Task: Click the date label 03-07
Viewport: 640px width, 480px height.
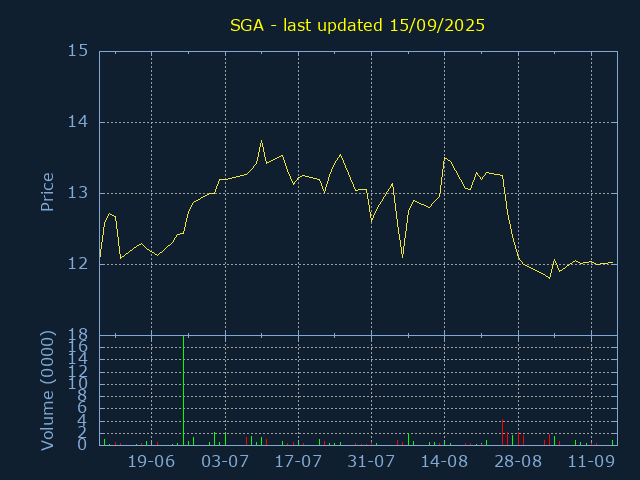Action: [225, 462]
